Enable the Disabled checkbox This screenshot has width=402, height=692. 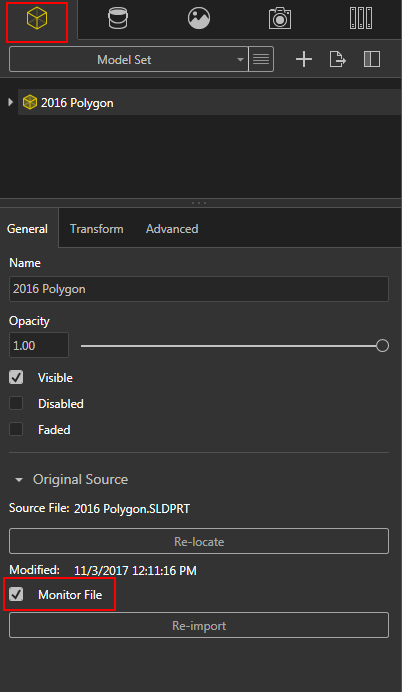point(16,403)
